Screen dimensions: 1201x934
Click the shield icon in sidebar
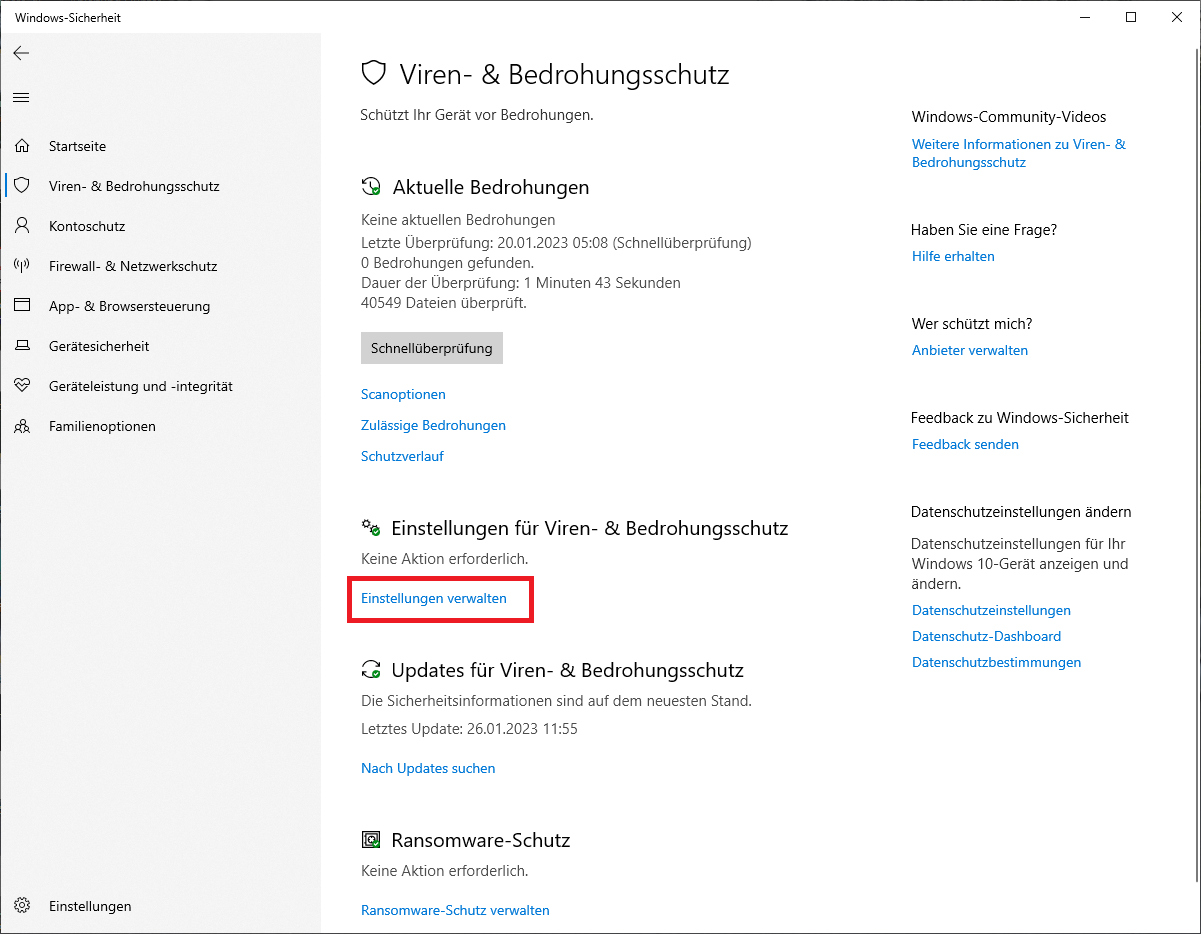22,186
